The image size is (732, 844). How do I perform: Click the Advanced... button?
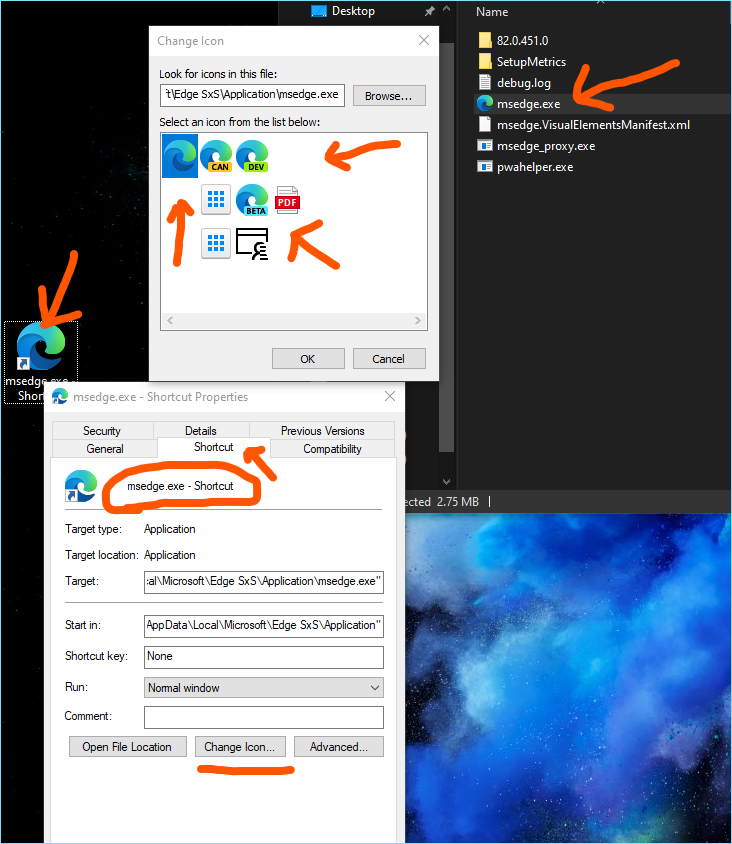click(339, 747)
